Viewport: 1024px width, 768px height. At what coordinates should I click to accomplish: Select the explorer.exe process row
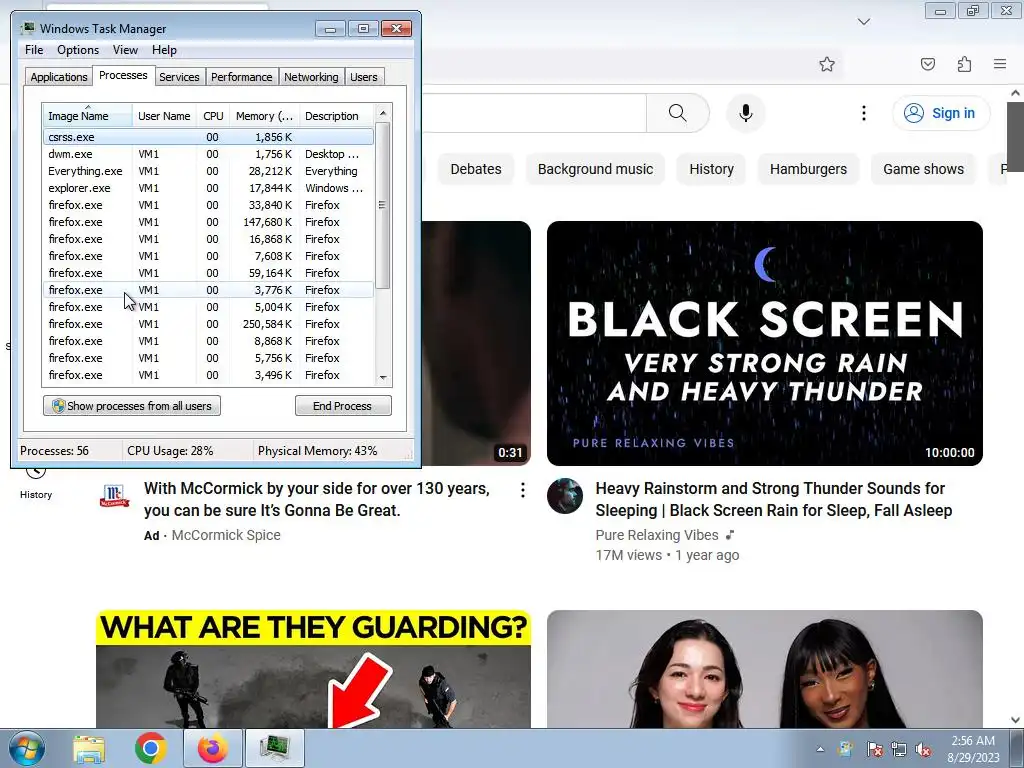point(208,188)
